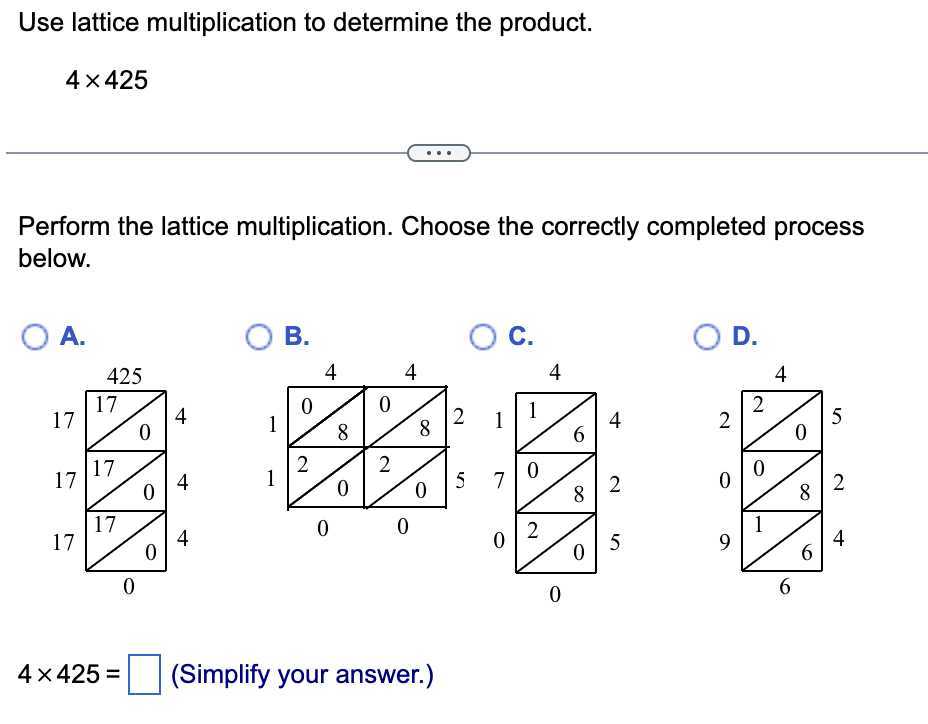Expand the ellipsis divider control
The height and width of the screenshot is (724, 928).
pyautogui.click(x=439, y=152)
